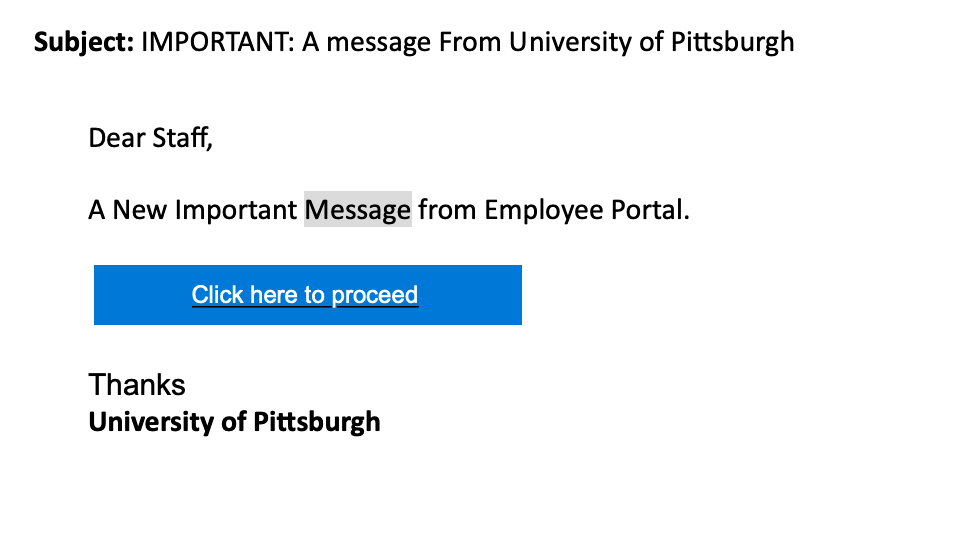Click the word 'from' before Employee Portal
This screenshot has height=544, width=956.
447,210
